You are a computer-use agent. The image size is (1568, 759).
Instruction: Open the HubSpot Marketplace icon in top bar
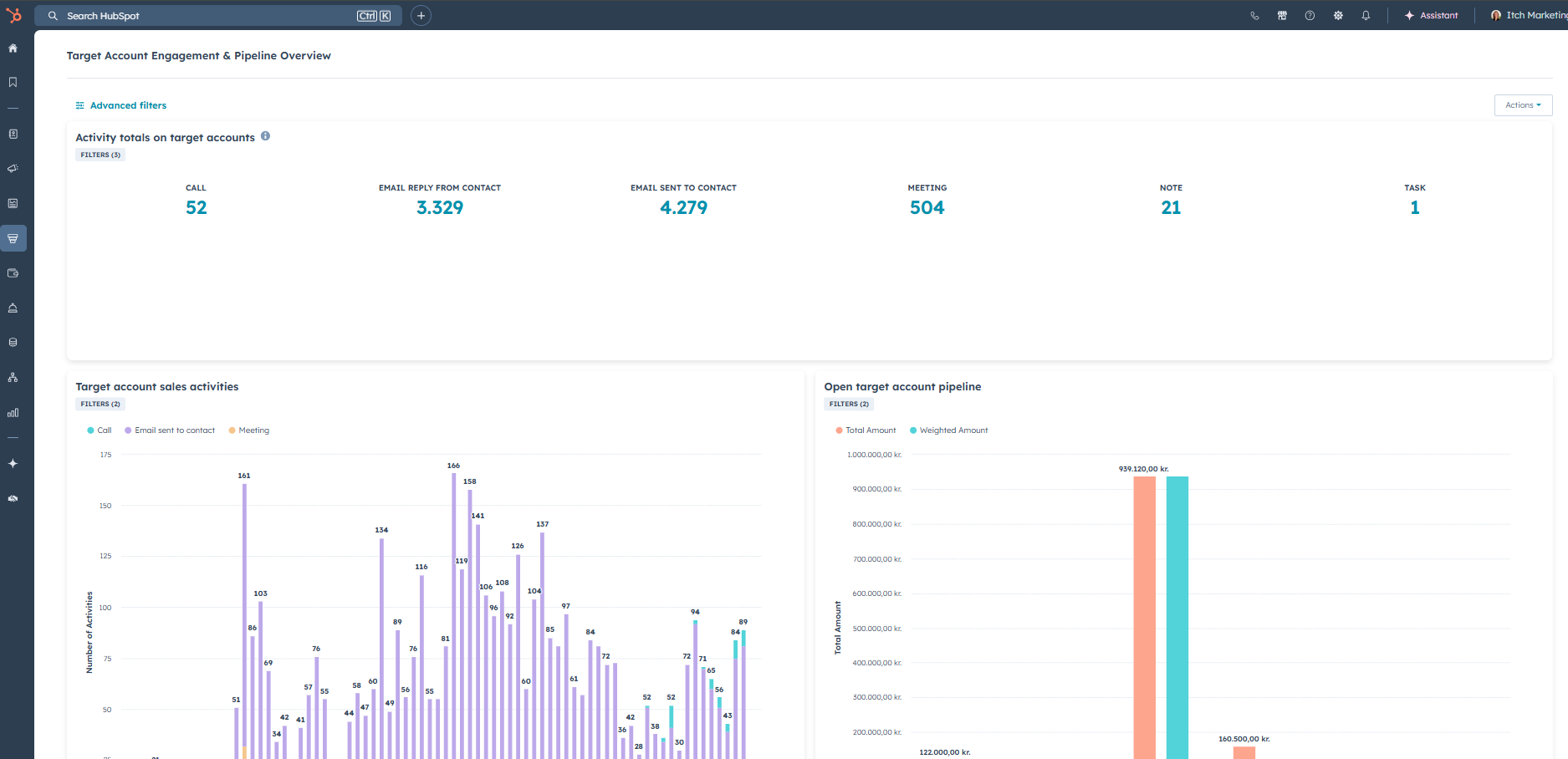(x=1281, y=15)
